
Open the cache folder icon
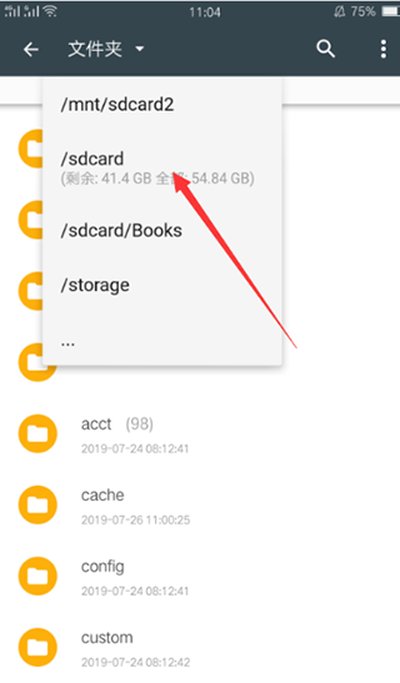point(38,505)
